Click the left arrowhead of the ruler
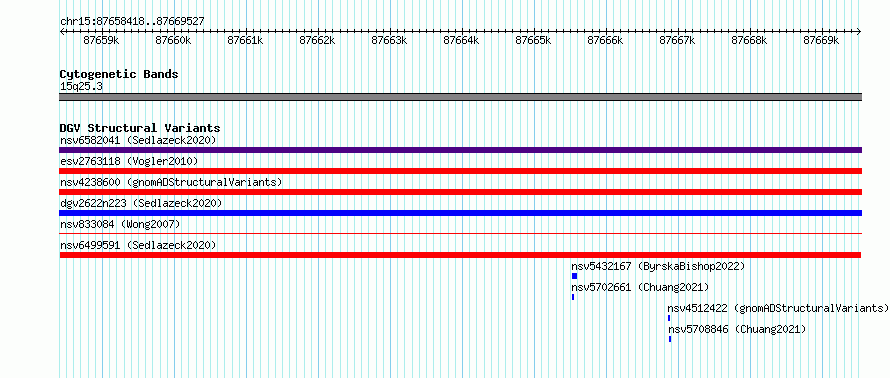The width and height of the screenshot is (890, 378). pyautogui.click(x=62, y=32)
